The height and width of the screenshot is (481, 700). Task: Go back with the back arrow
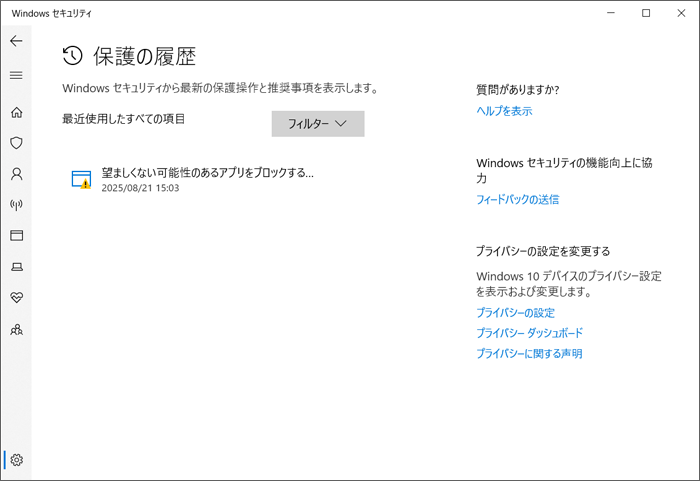17,41
